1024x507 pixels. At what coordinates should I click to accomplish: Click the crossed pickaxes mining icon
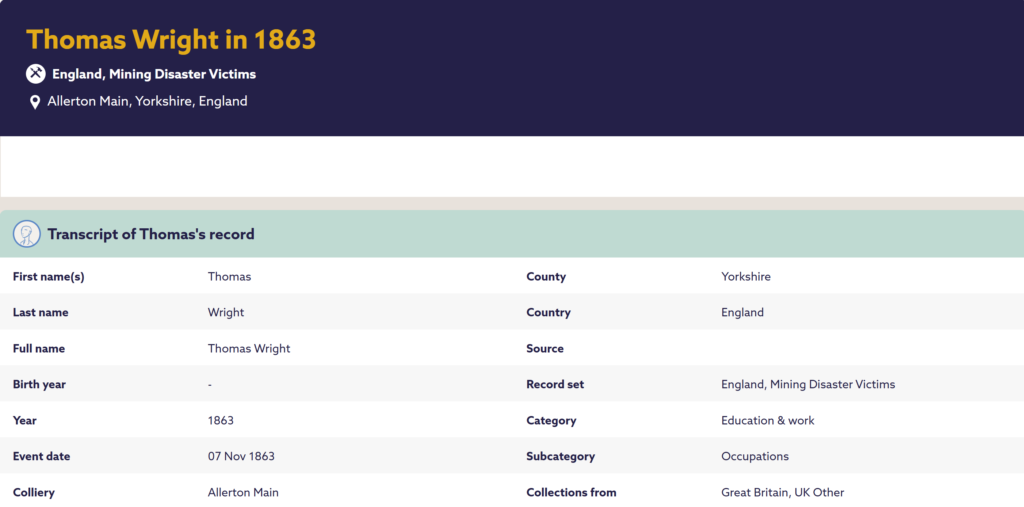pos(35,74)
